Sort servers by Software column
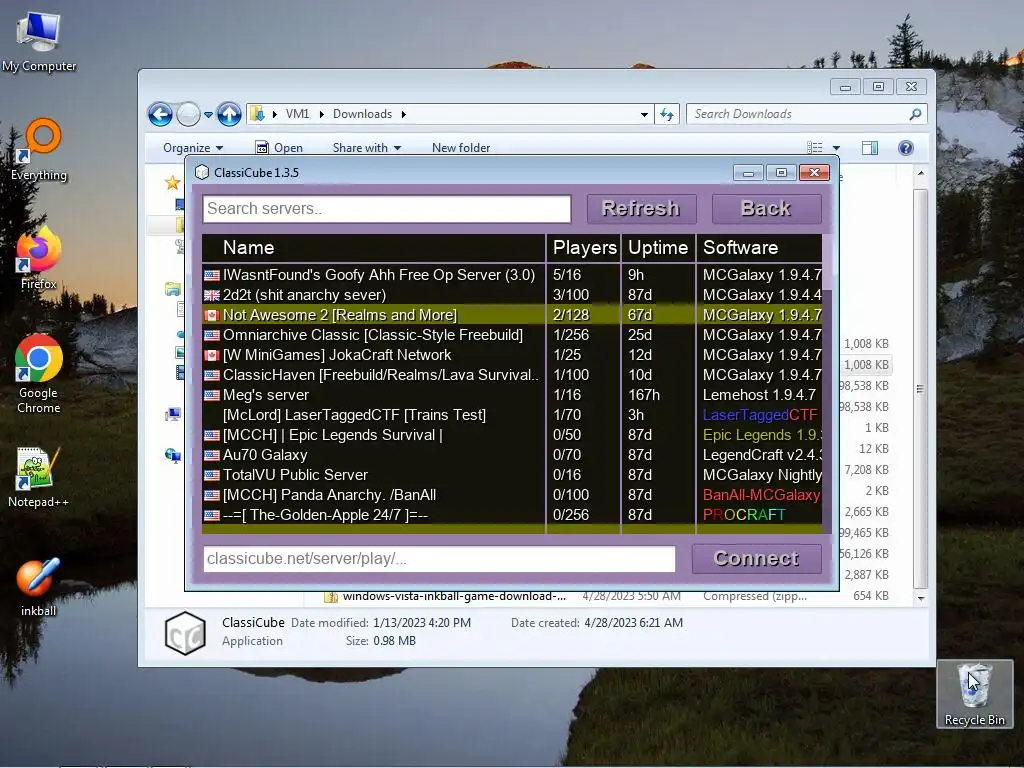This screenshot has width=1024, height=768. click(760, 248)
